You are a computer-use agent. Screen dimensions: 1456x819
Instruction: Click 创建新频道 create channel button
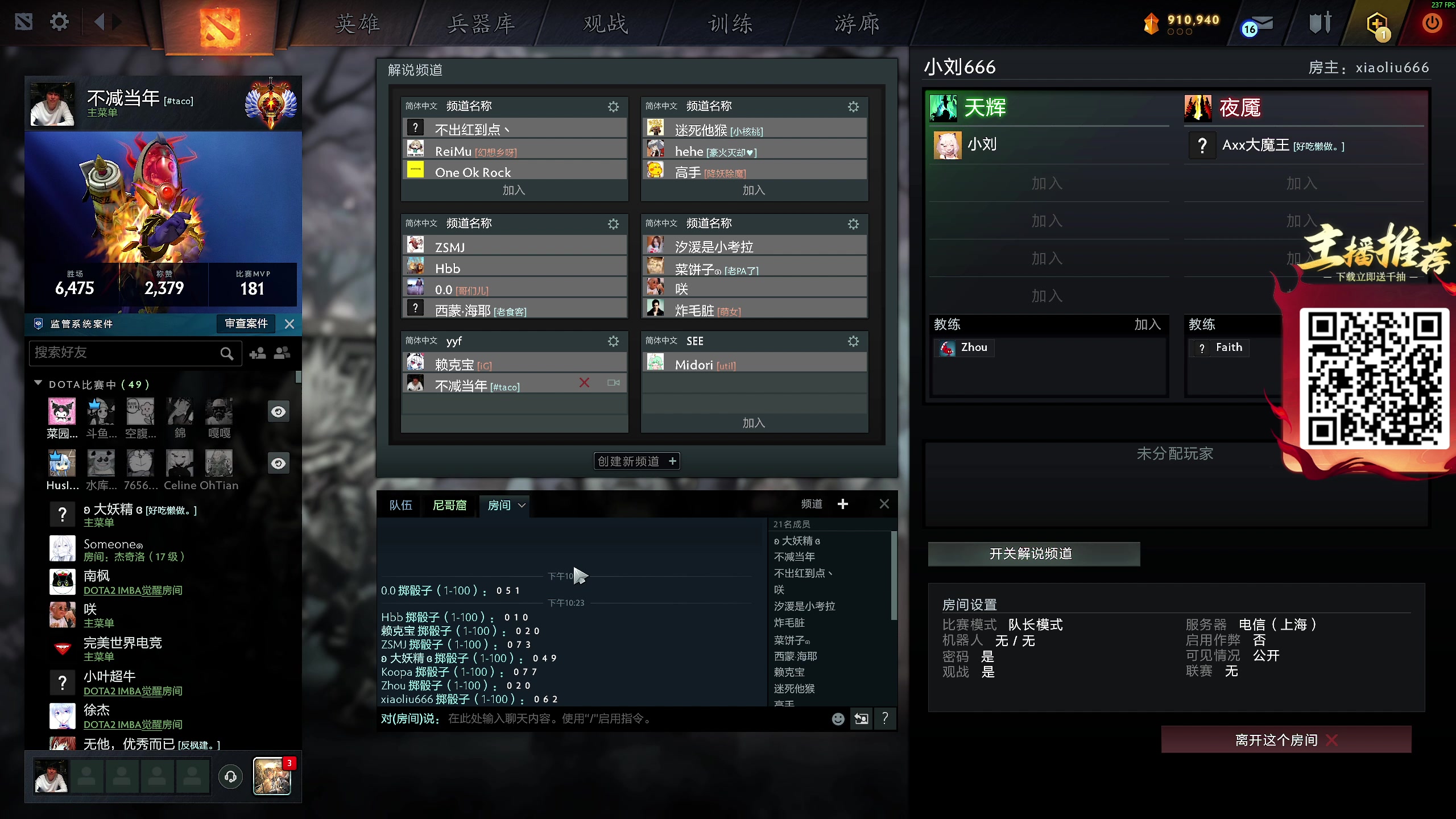[x=636, y=461]
